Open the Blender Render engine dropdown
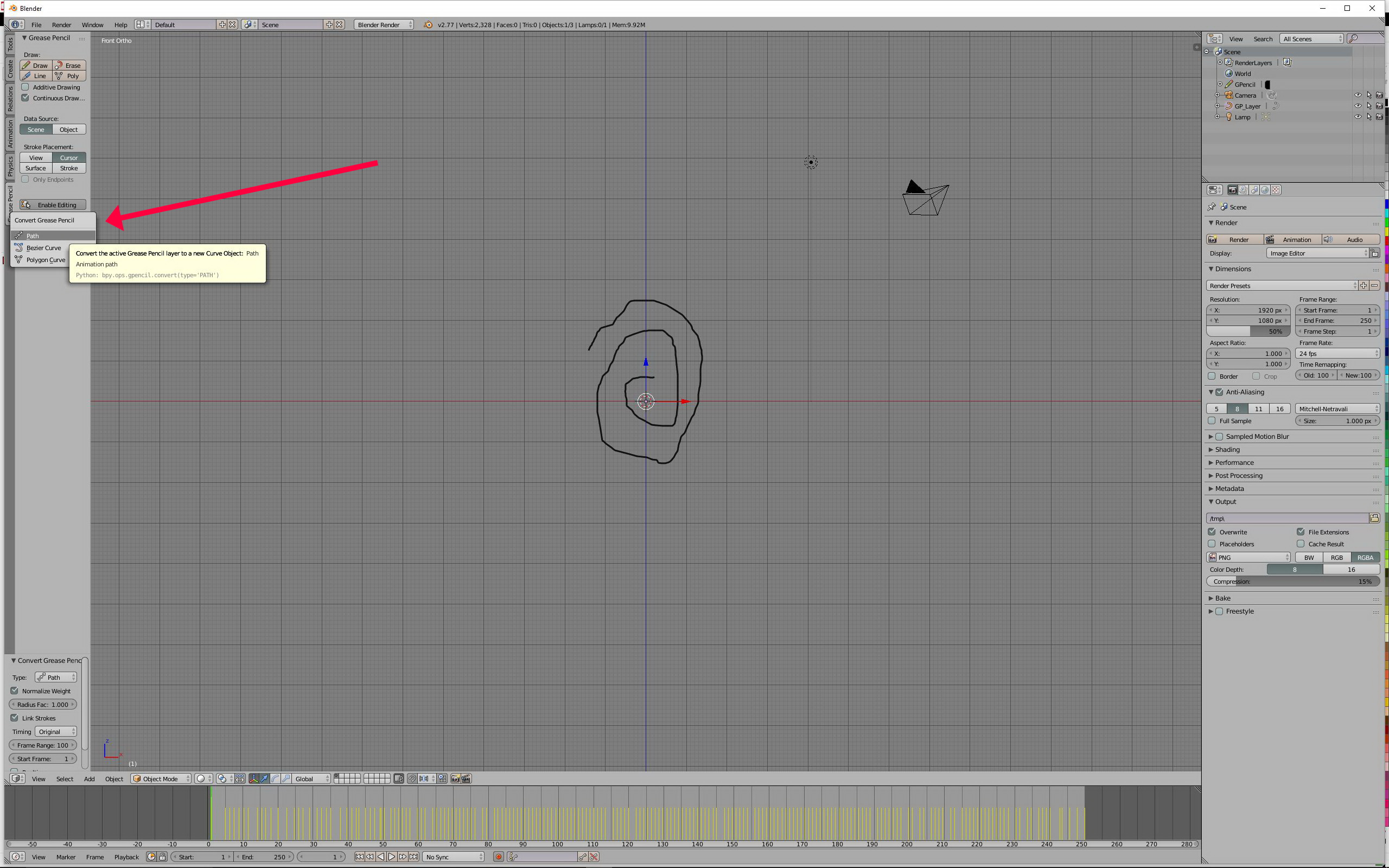Screen dimensions: 1389x868 [384, 25]
